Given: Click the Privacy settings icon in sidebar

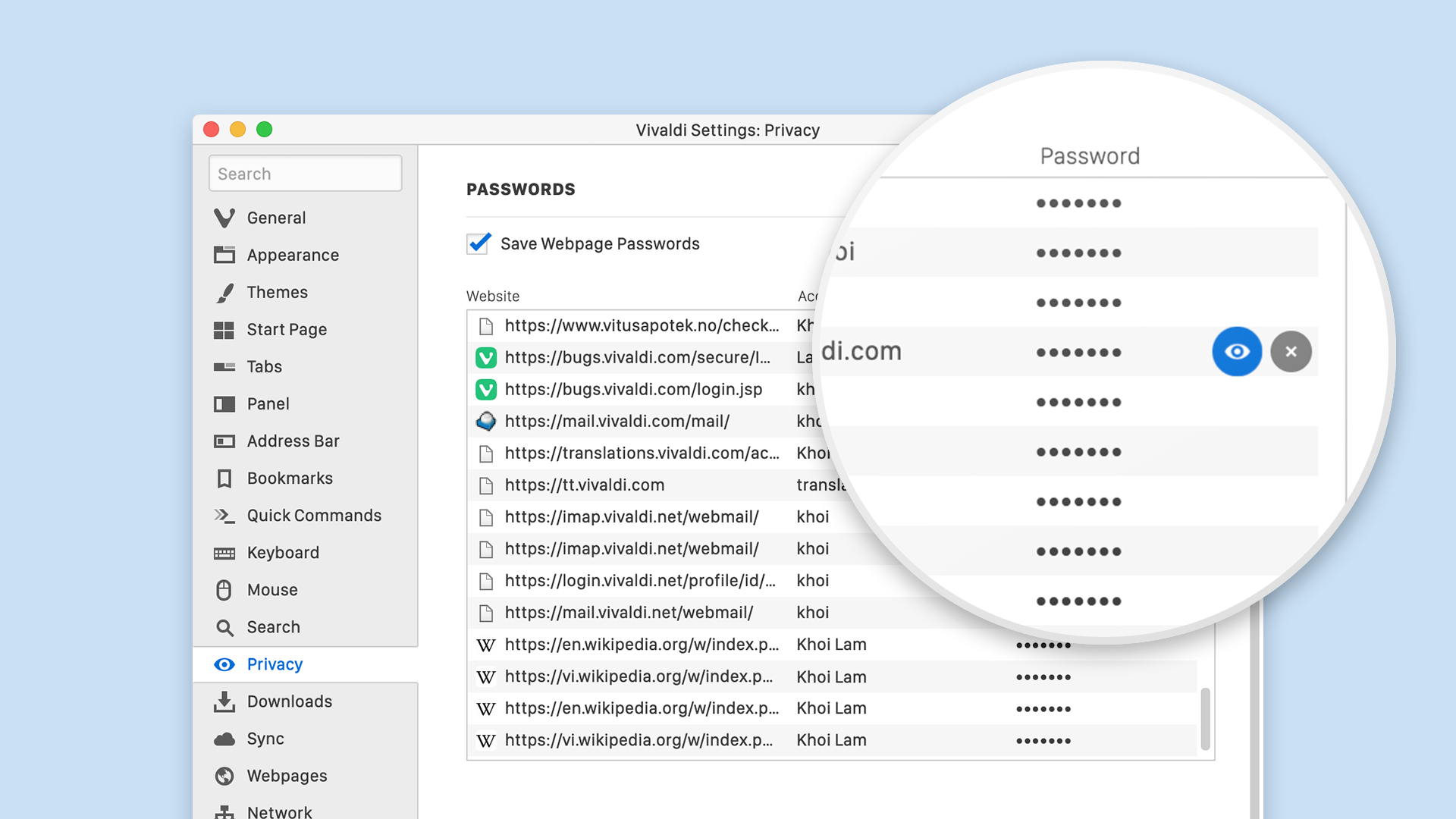Looking at the screenshot, I should [x=224, y=663].
